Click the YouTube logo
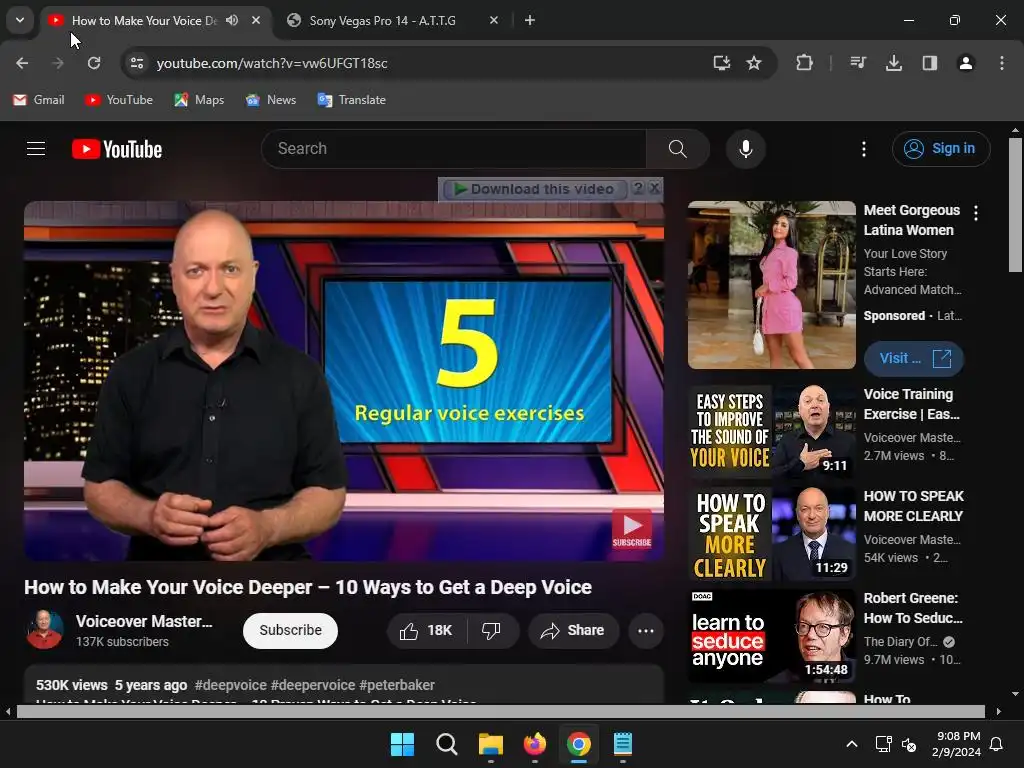The height and width of the screenshot is (768, 1024). 117,149
